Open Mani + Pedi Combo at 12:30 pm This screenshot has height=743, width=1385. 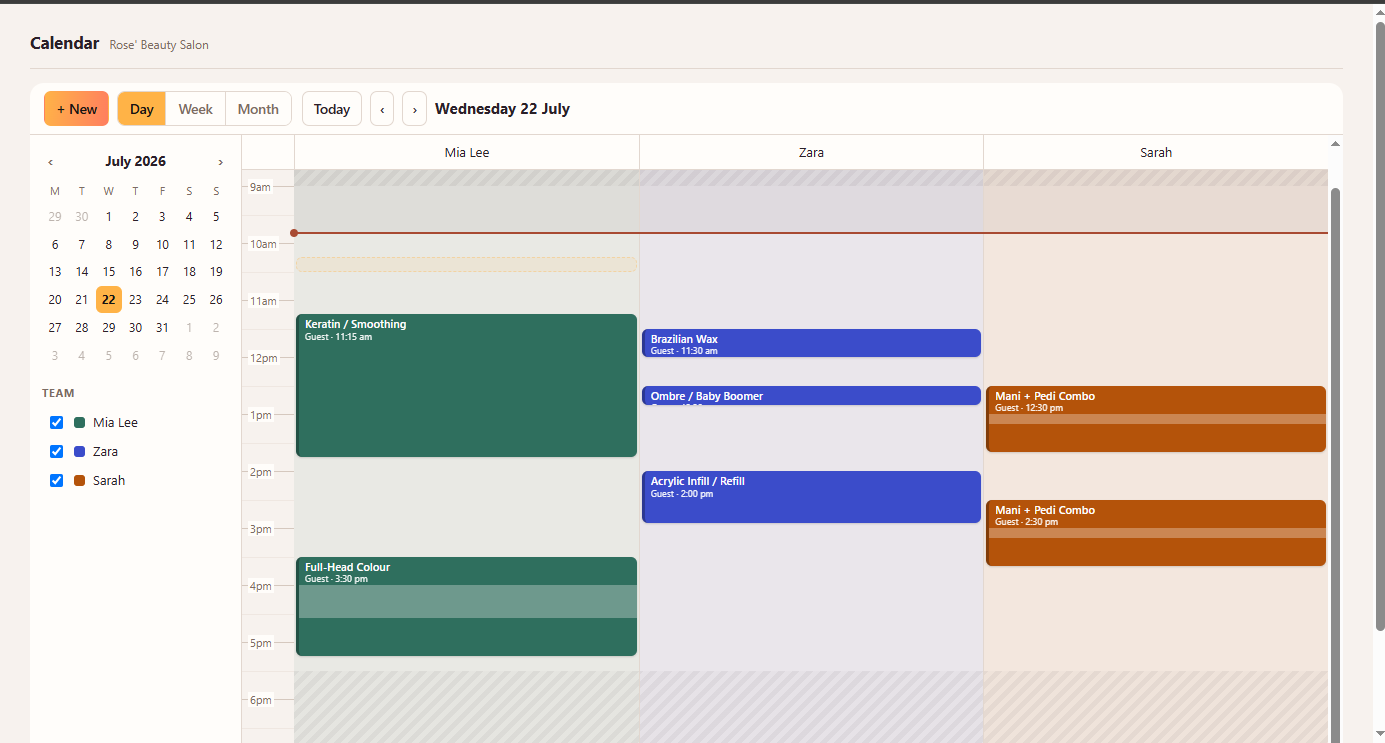click(1156, 419)
